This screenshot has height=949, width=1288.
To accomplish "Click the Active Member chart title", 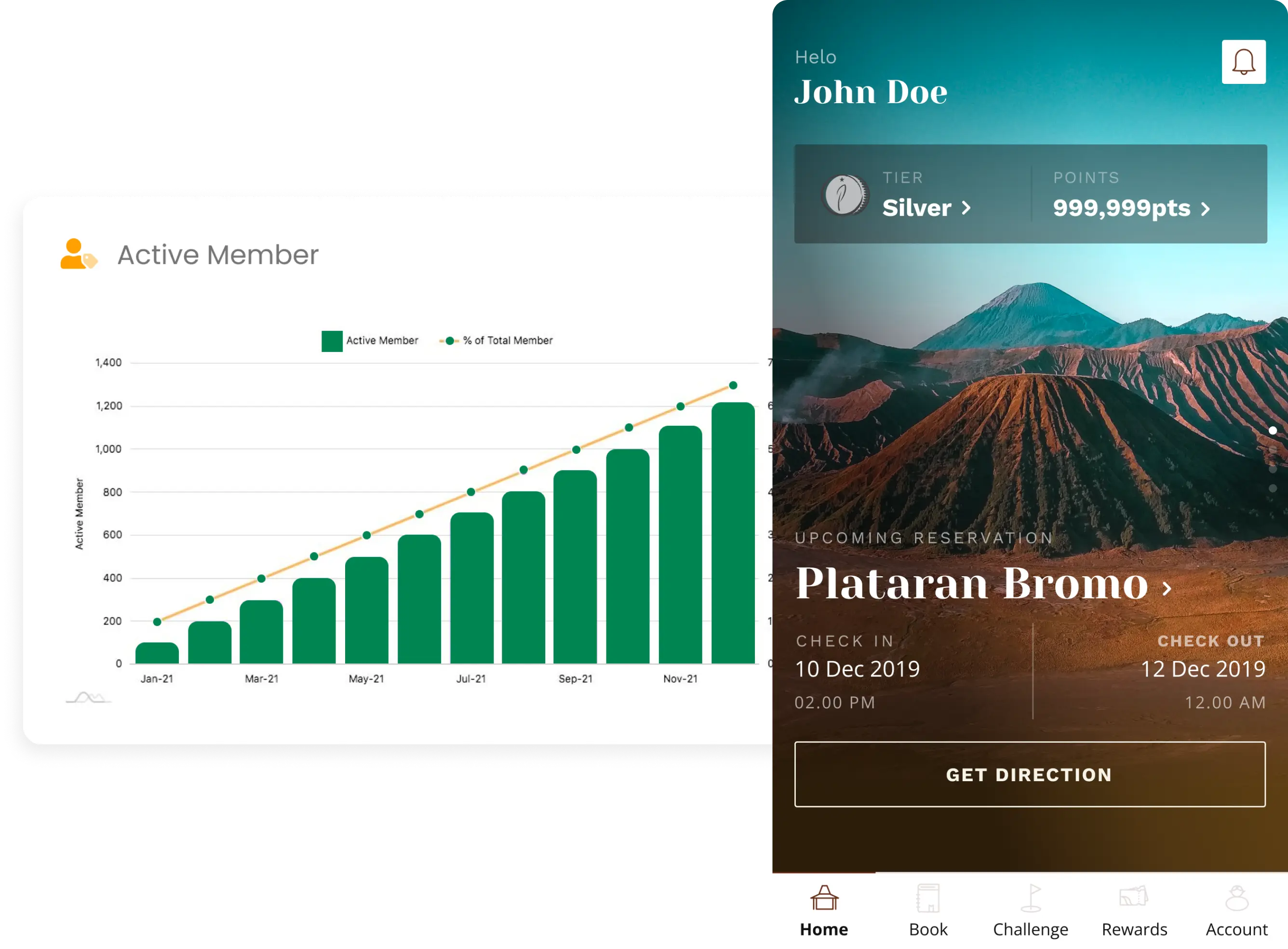I will 217,255.
